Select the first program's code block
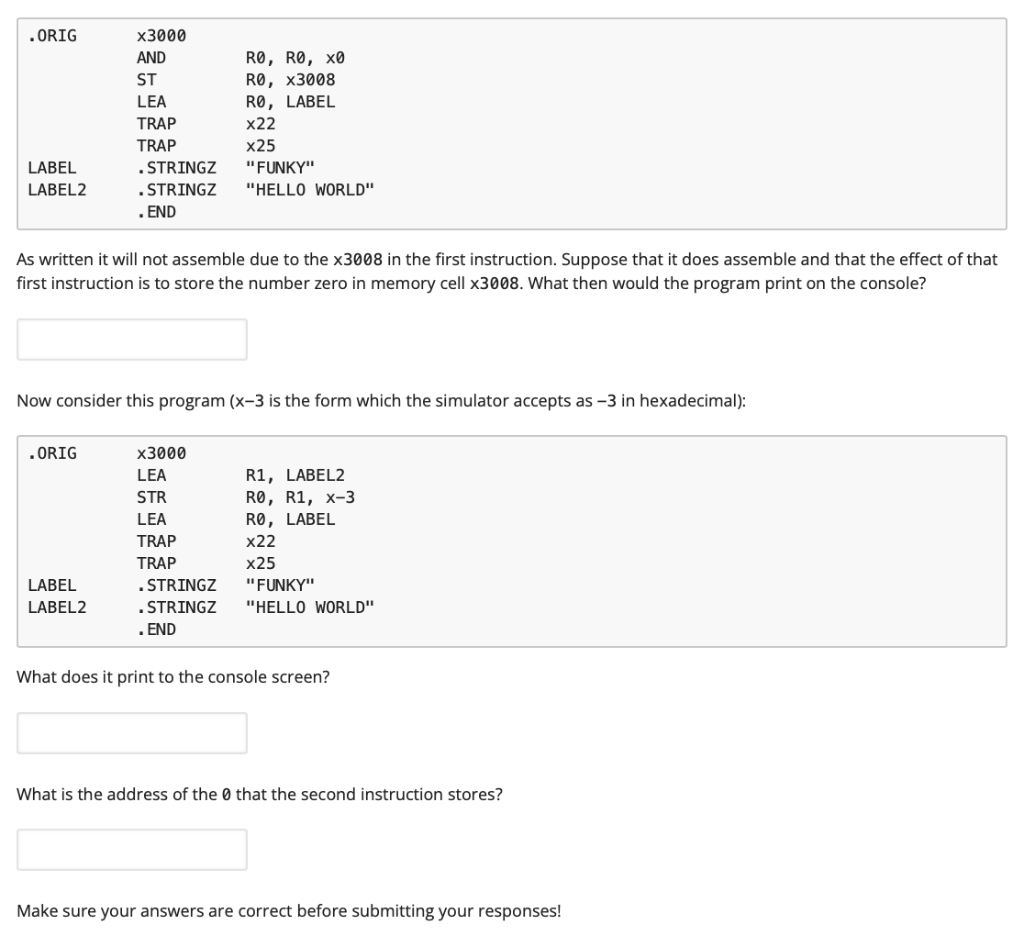Viewport: 1024px width, 947px height. [x=512, y=123]
